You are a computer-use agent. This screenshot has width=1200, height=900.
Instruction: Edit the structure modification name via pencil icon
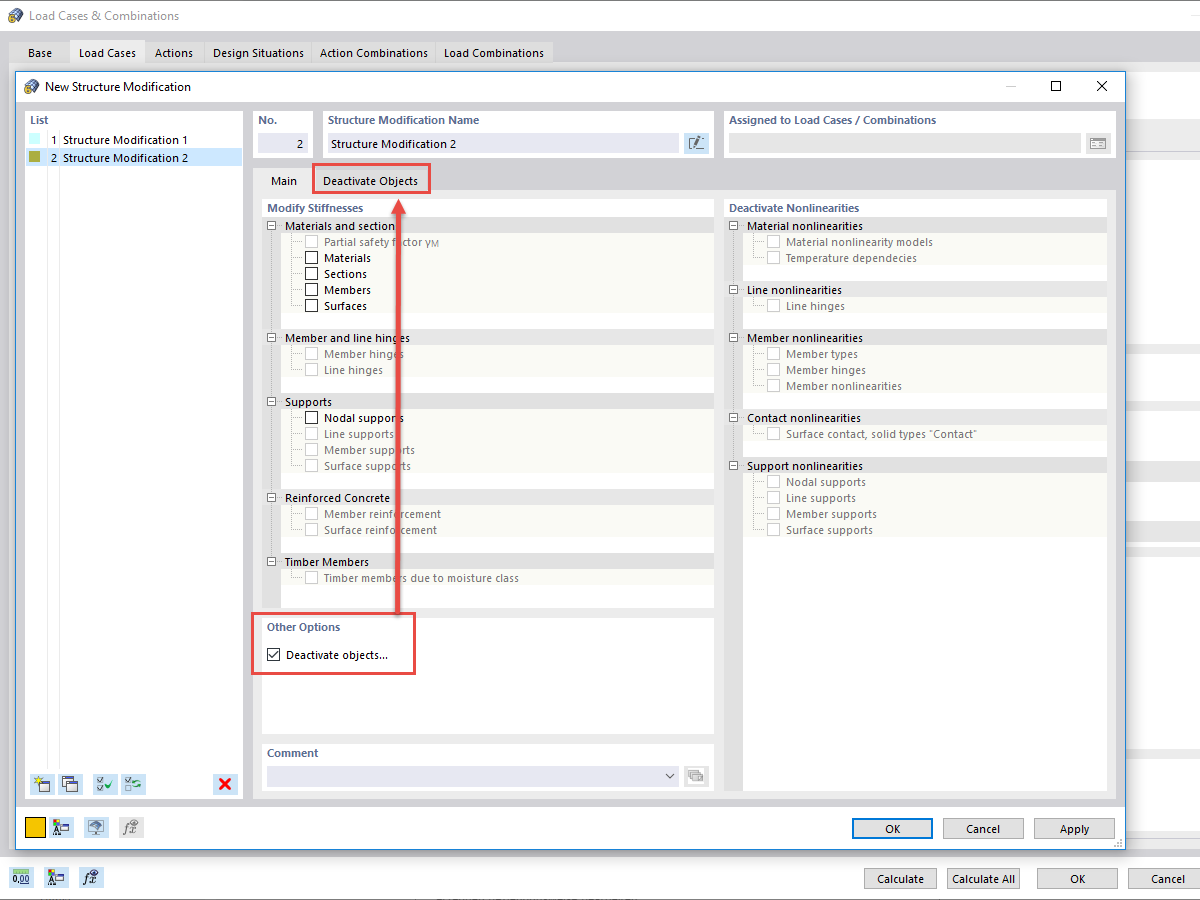tap(696, 143)
